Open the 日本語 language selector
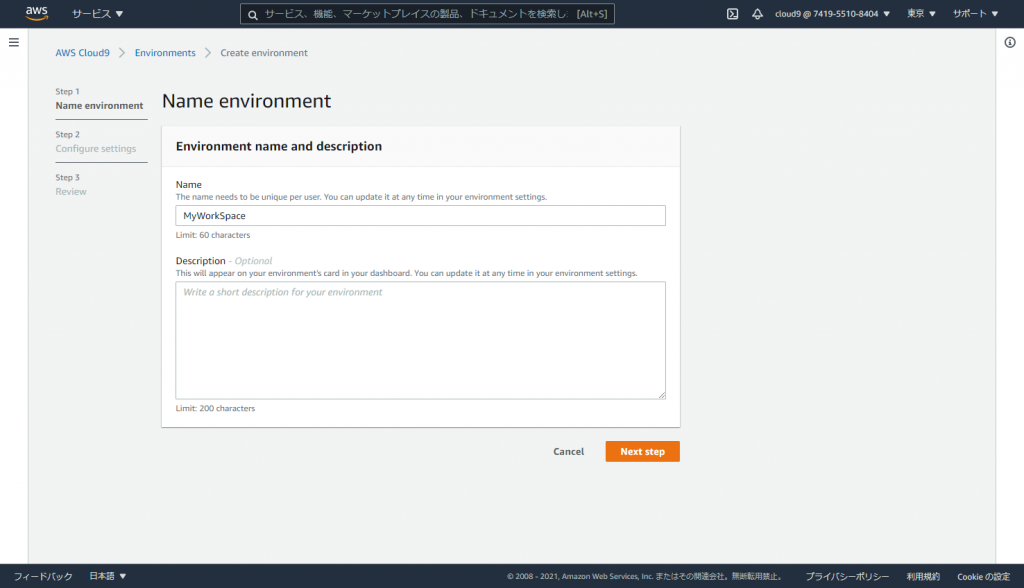The height and width of the screenshot is (588, 1024). pyautogui.click(x=108, y=576)
